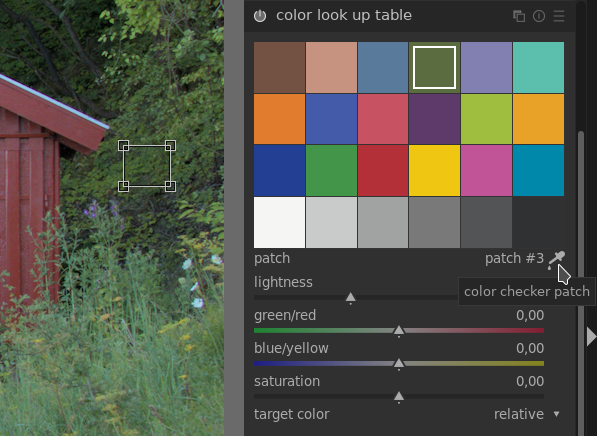Click the top-right picker area handle on image
Screen dimensions: 597x436
(170, 145)
